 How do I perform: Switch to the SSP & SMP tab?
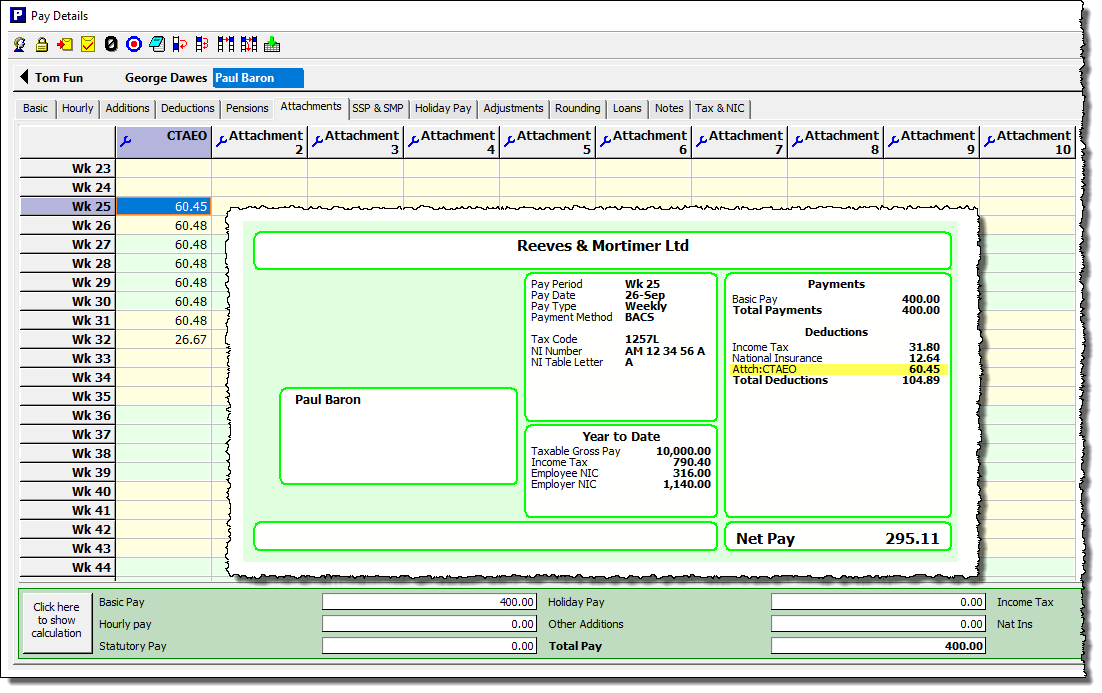click(x=378, y=108)
